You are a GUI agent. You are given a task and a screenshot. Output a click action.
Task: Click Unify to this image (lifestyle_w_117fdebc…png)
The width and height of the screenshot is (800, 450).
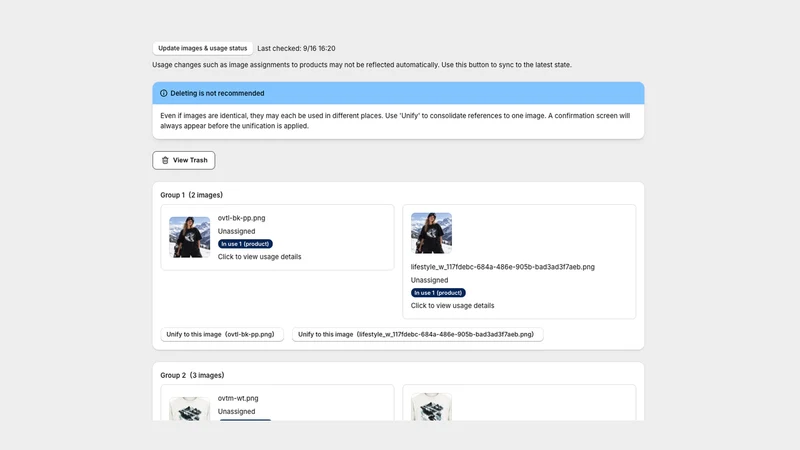click(417, 334)
